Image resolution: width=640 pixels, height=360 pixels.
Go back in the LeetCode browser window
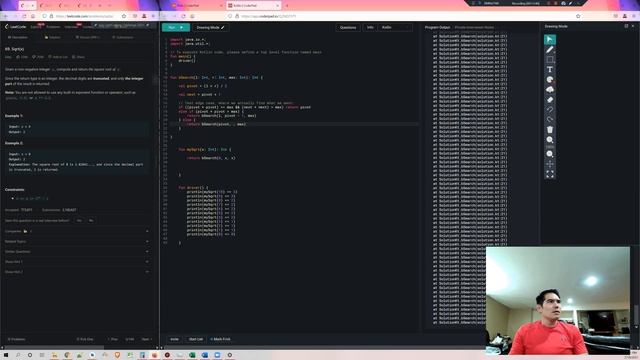5,16
